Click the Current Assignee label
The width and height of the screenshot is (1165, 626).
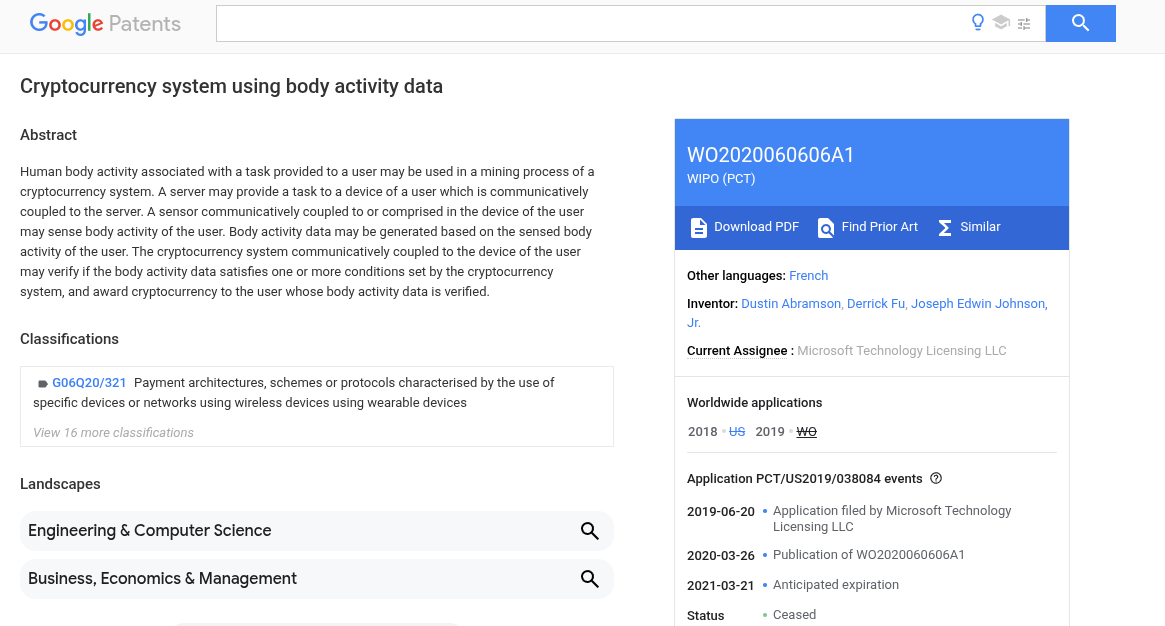737,351
